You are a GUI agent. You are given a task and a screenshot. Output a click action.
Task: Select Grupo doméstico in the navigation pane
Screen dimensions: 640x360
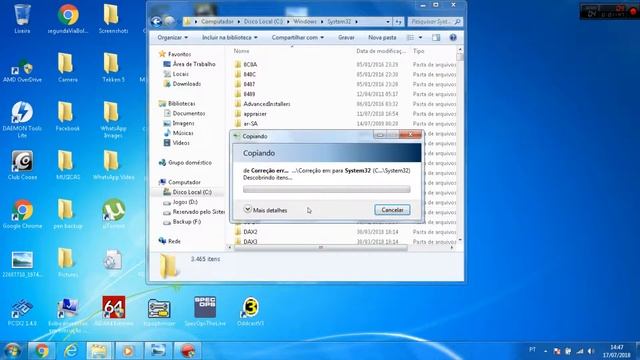[x=185, y=162]
